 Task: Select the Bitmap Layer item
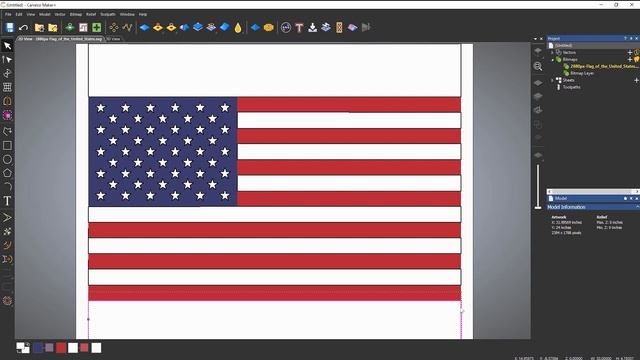coord(582,73)
